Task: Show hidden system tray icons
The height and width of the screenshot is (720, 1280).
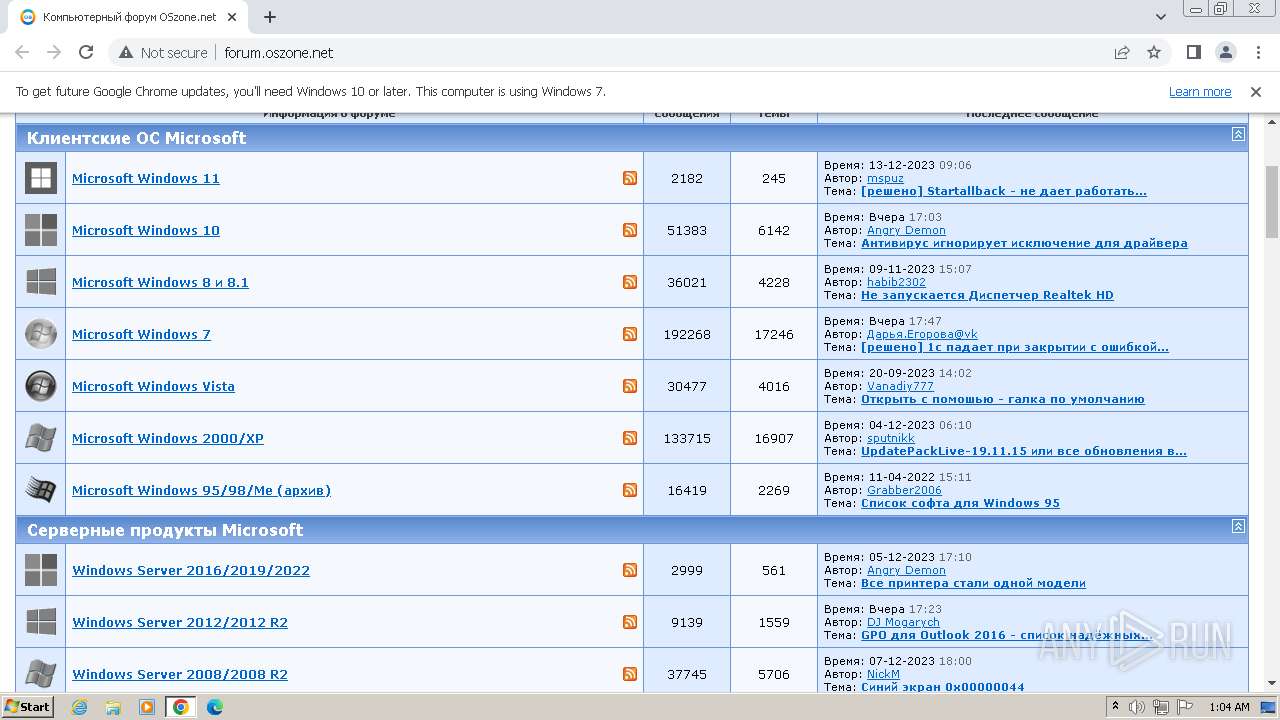Action: click(1115, 707)
